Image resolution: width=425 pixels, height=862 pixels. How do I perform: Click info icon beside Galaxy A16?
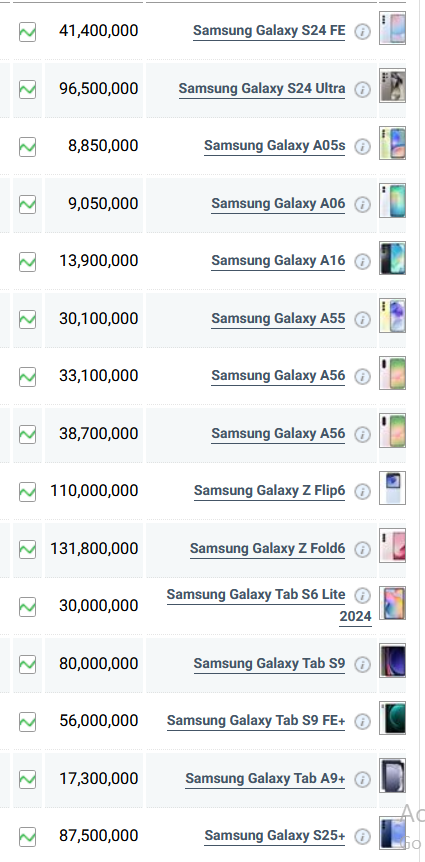(x=362, y=262)
